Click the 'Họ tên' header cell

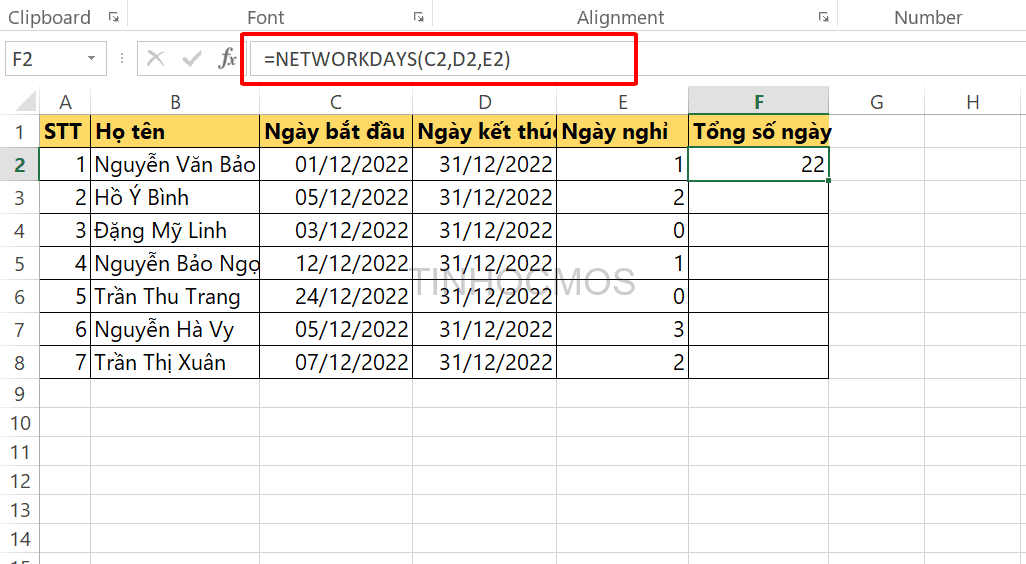pyautogui.click(x=175, y=132)
